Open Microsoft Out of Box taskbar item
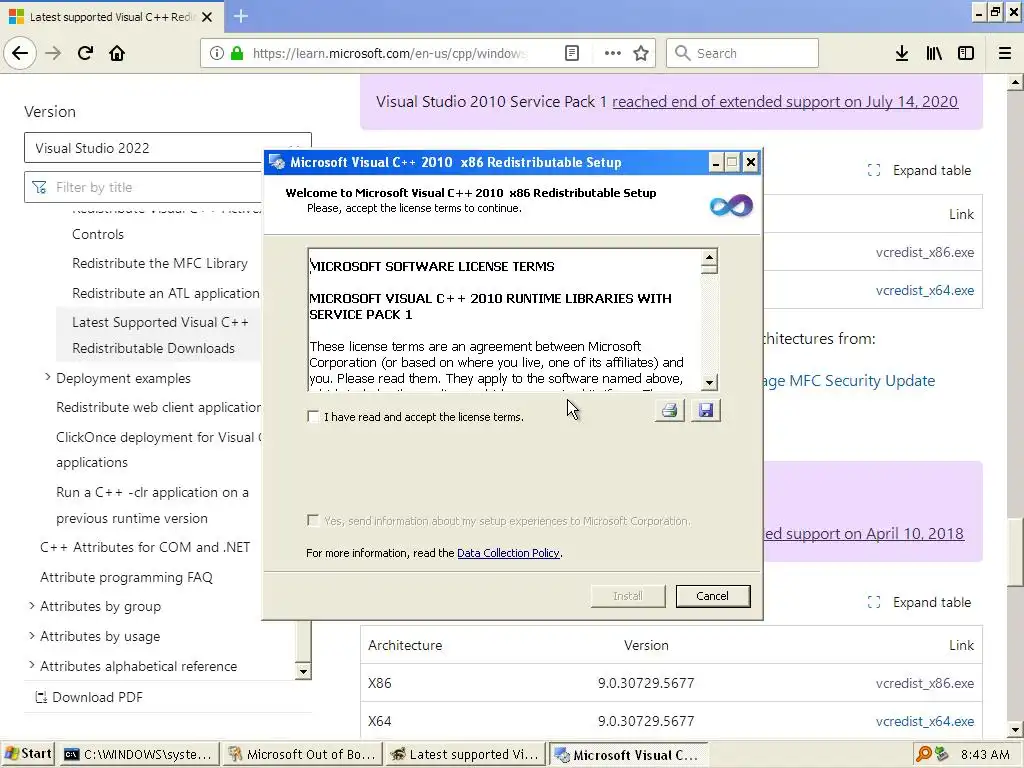 (302, 754)
